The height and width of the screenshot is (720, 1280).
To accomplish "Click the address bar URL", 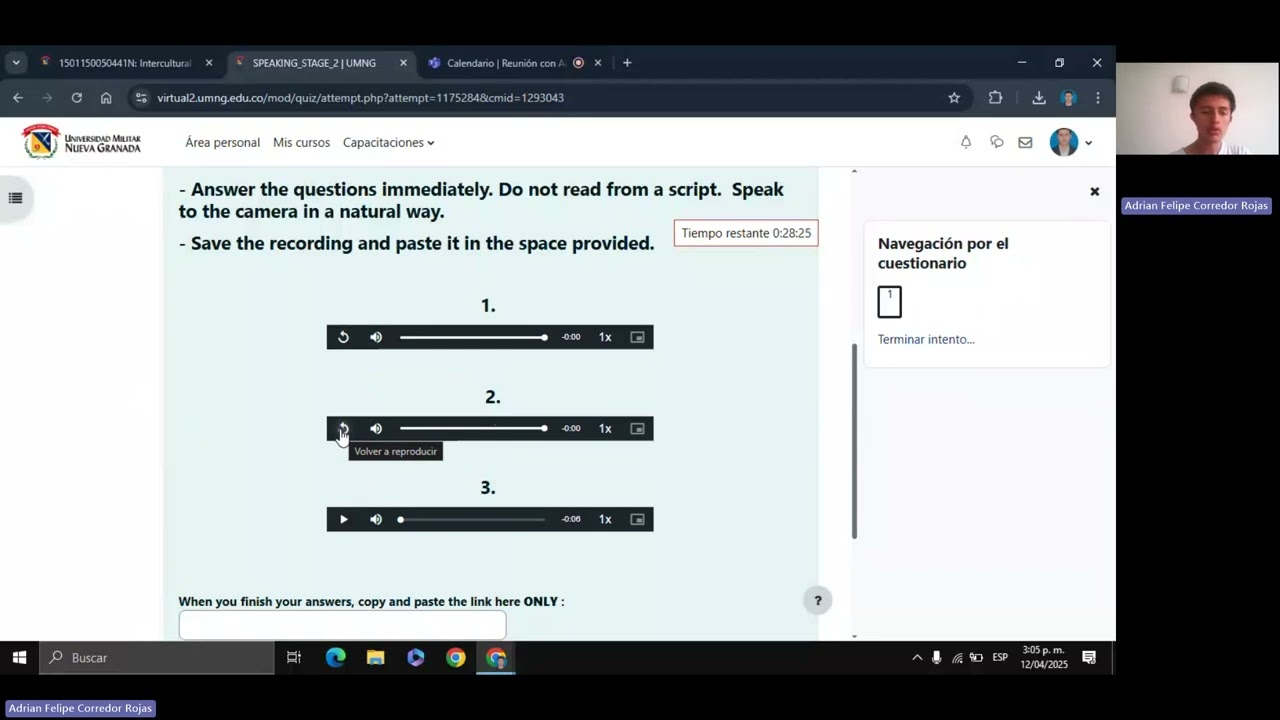I will [x=360, y=98].
